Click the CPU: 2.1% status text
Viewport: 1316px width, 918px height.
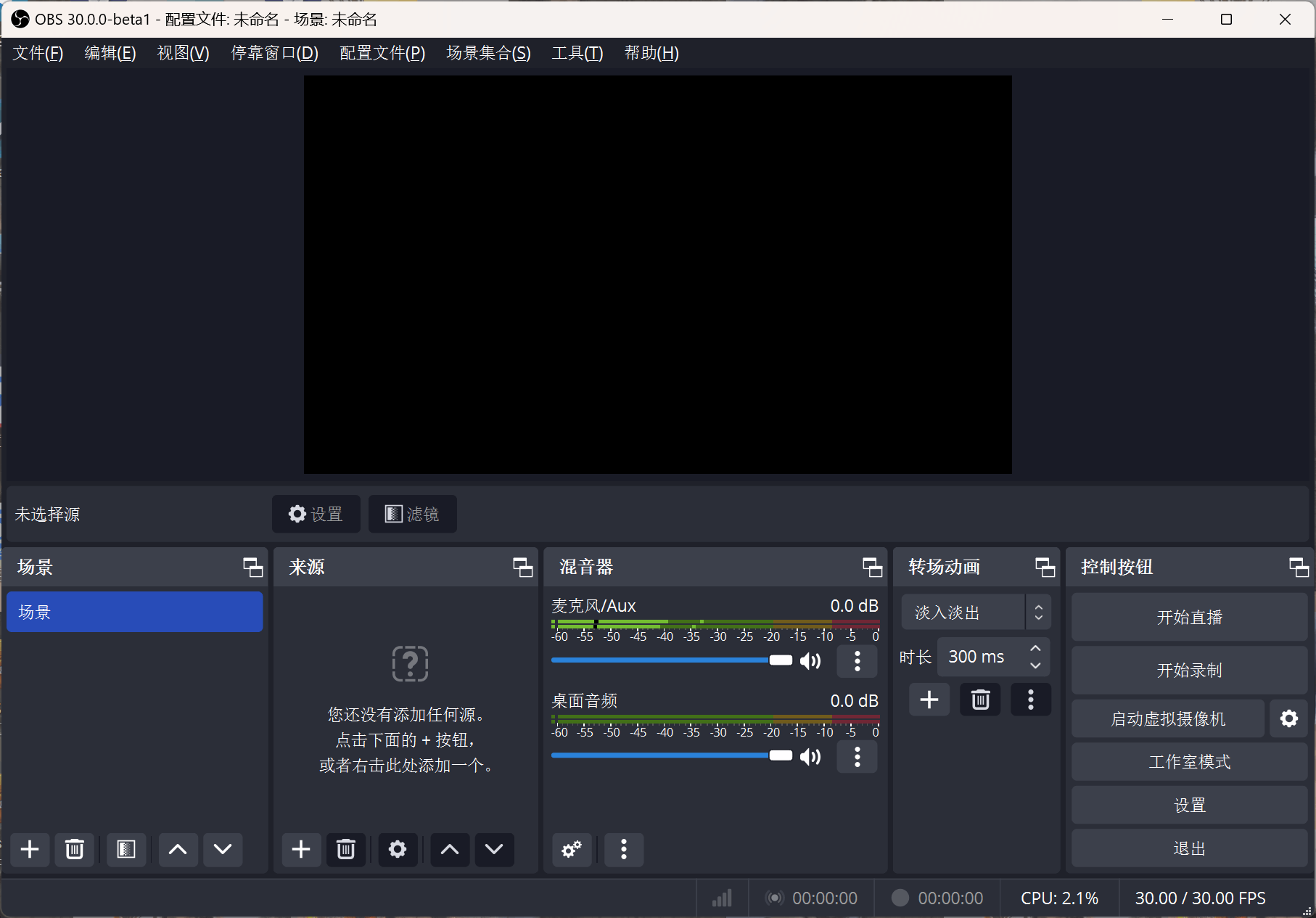(x=1060, y=898)
